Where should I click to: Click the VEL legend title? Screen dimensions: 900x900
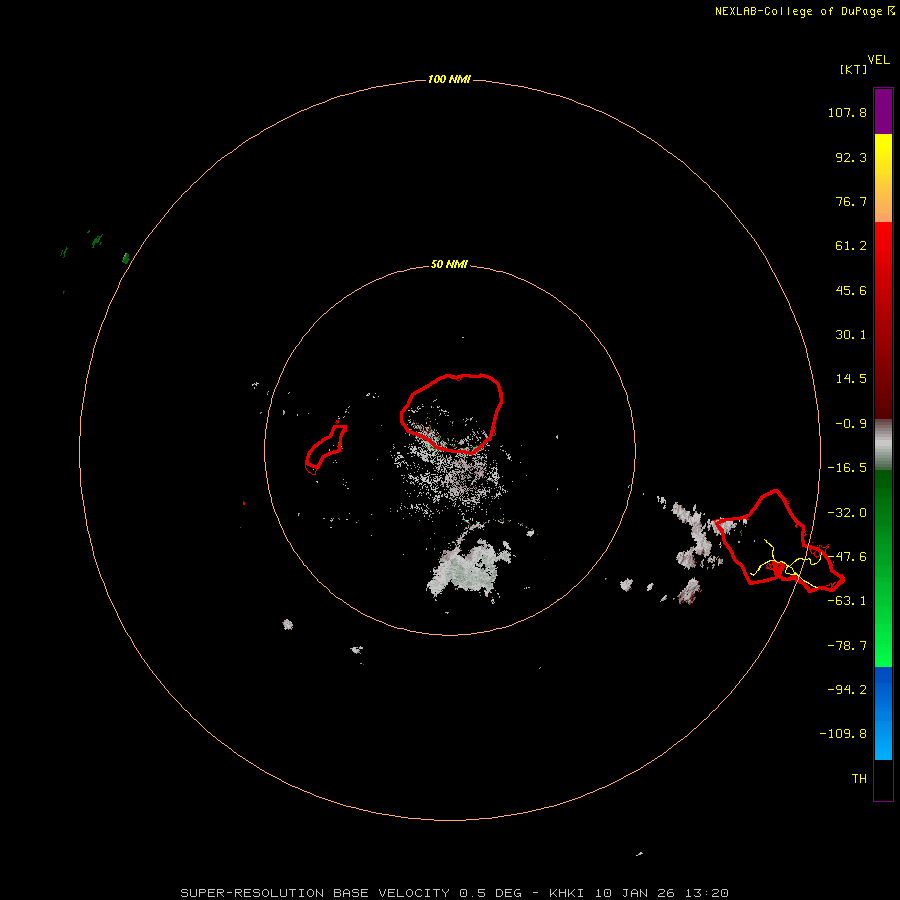coord(878,60)
